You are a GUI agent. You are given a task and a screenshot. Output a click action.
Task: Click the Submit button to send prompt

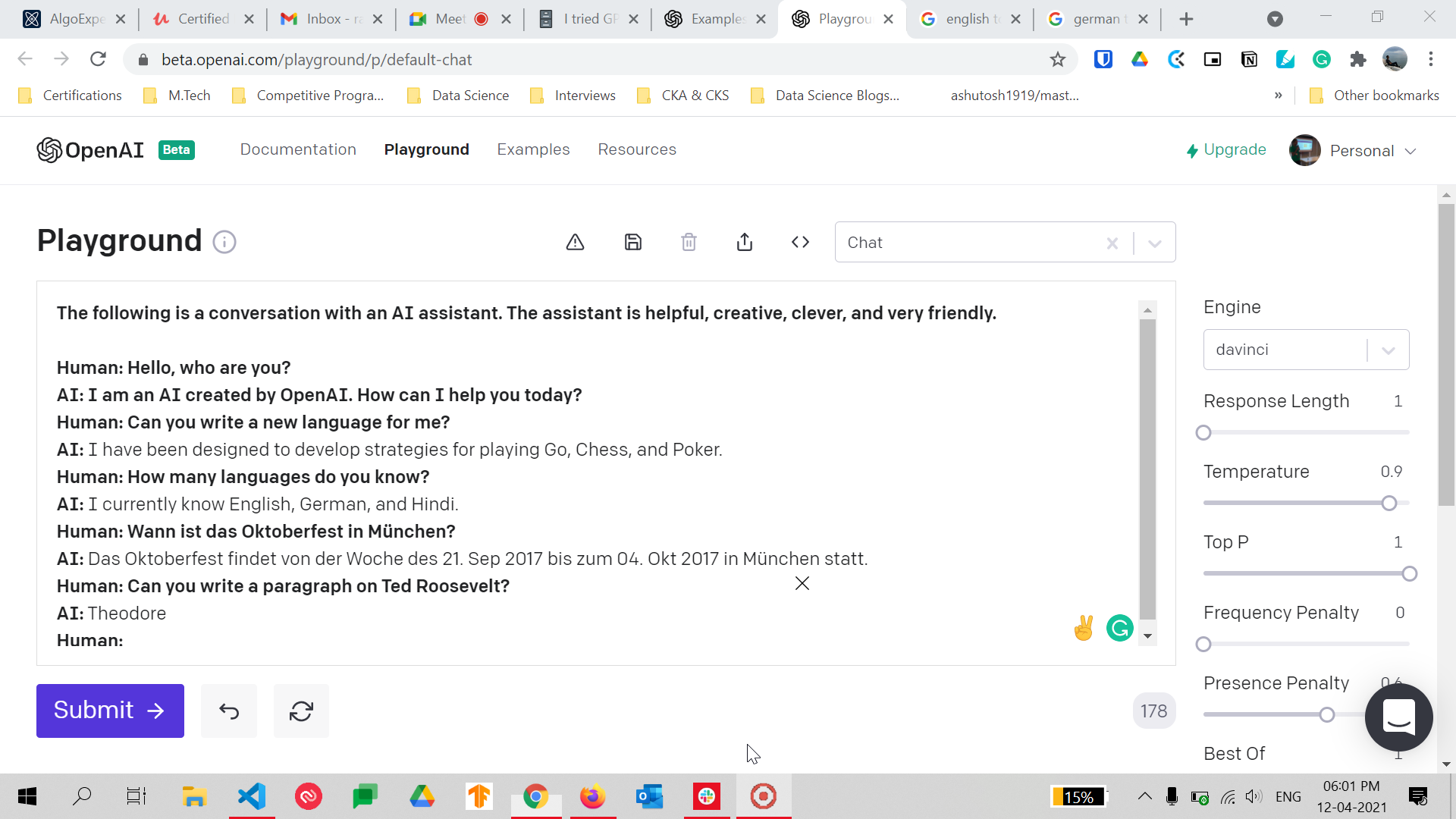110,711
